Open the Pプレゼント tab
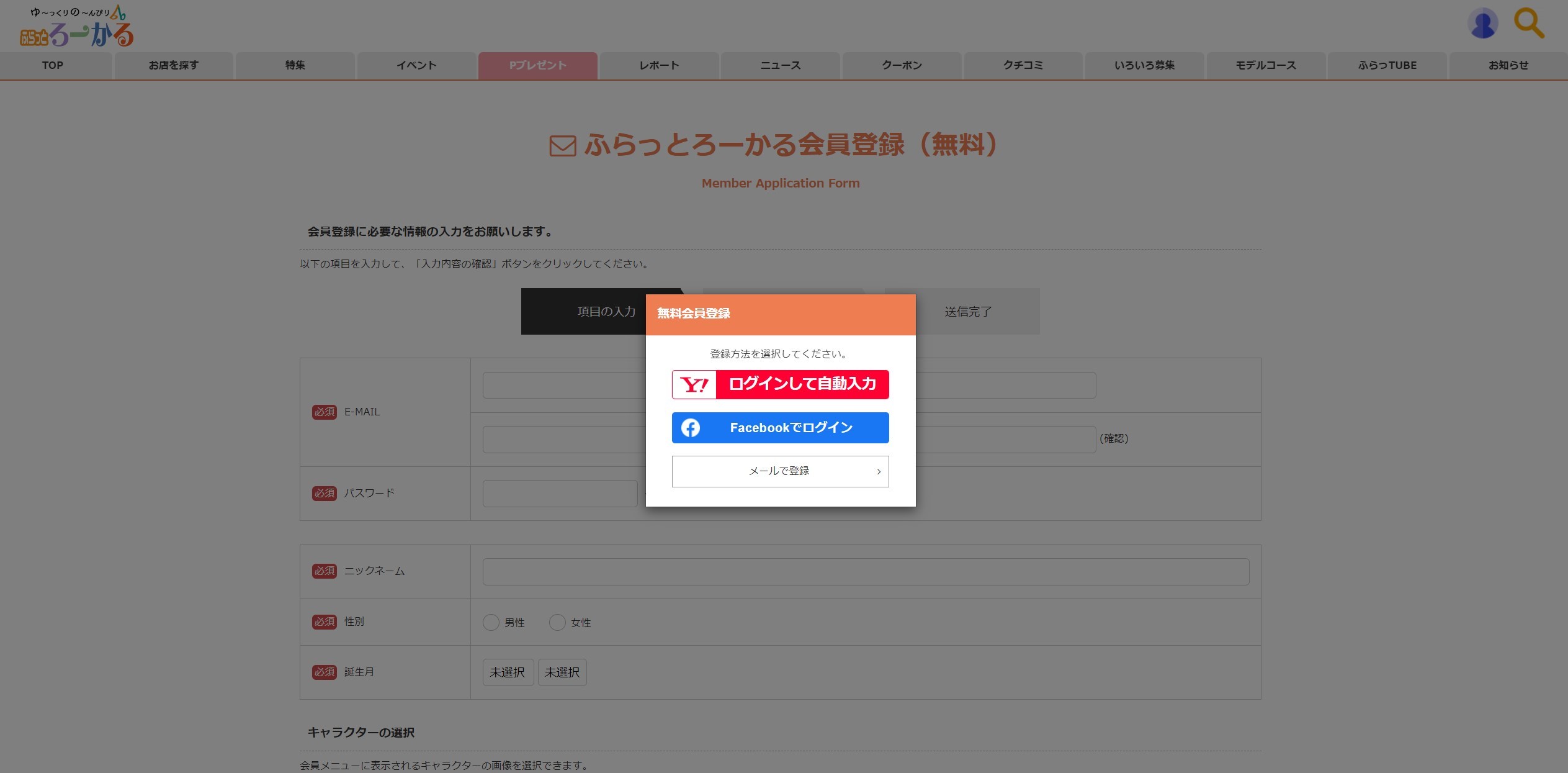This screenshot has width=1568, height=773. click(537, 66)
